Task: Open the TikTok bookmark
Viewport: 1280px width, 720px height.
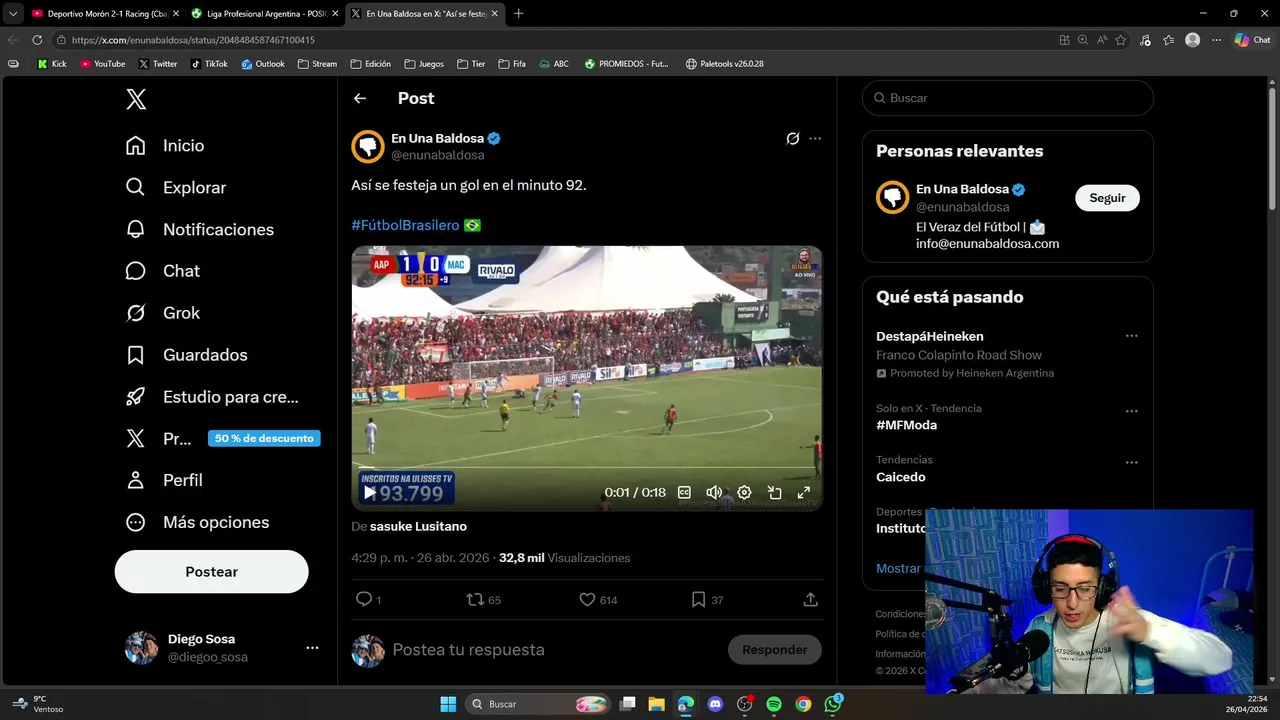Action: click(209, 64)
